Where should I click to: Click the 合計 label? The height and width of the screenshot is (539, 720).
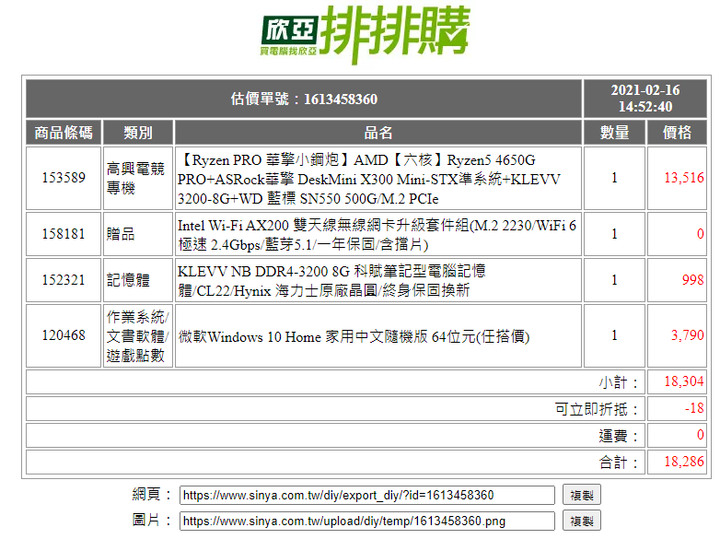618,462
